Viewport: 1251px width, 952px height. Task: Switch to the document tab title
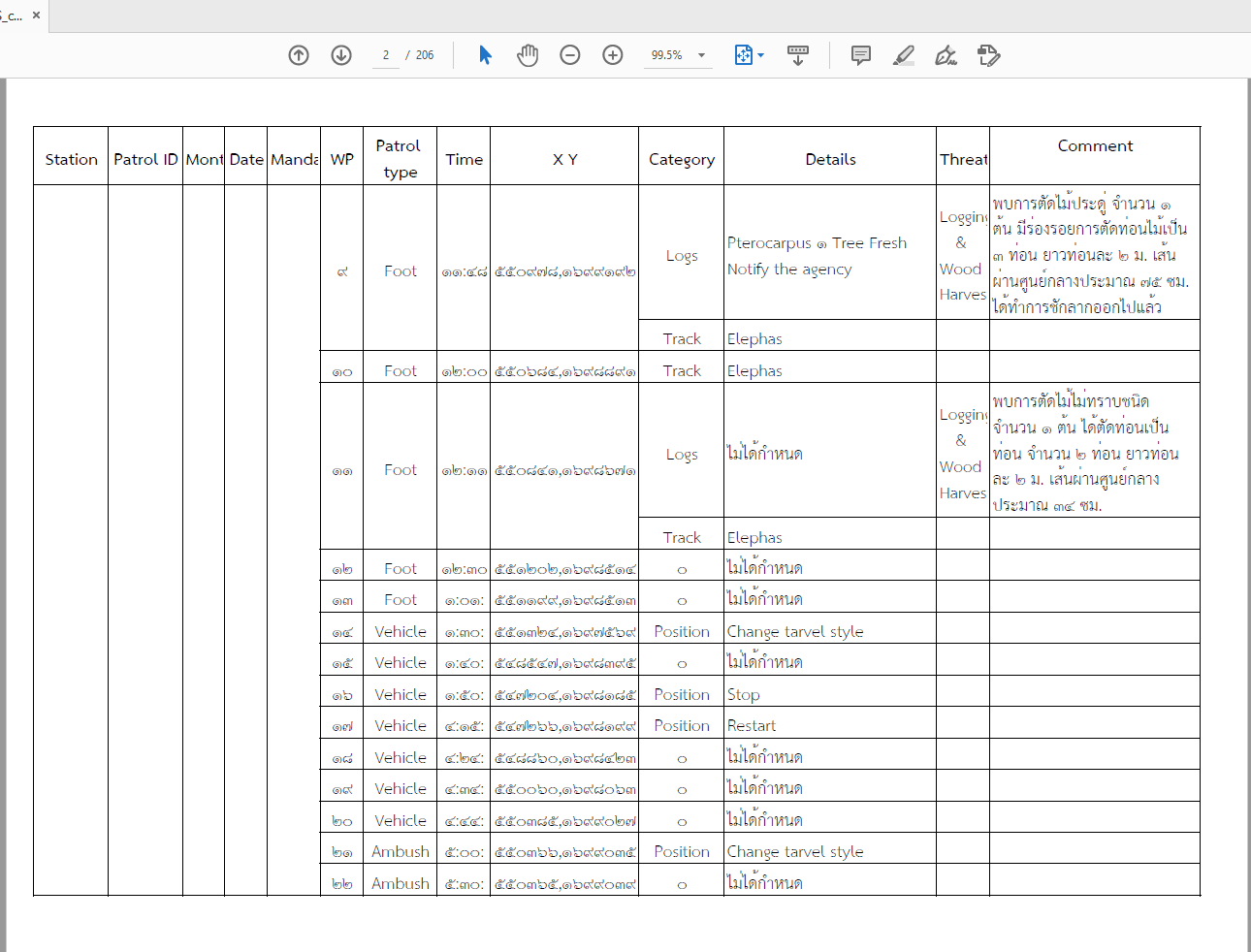point(14,16)
